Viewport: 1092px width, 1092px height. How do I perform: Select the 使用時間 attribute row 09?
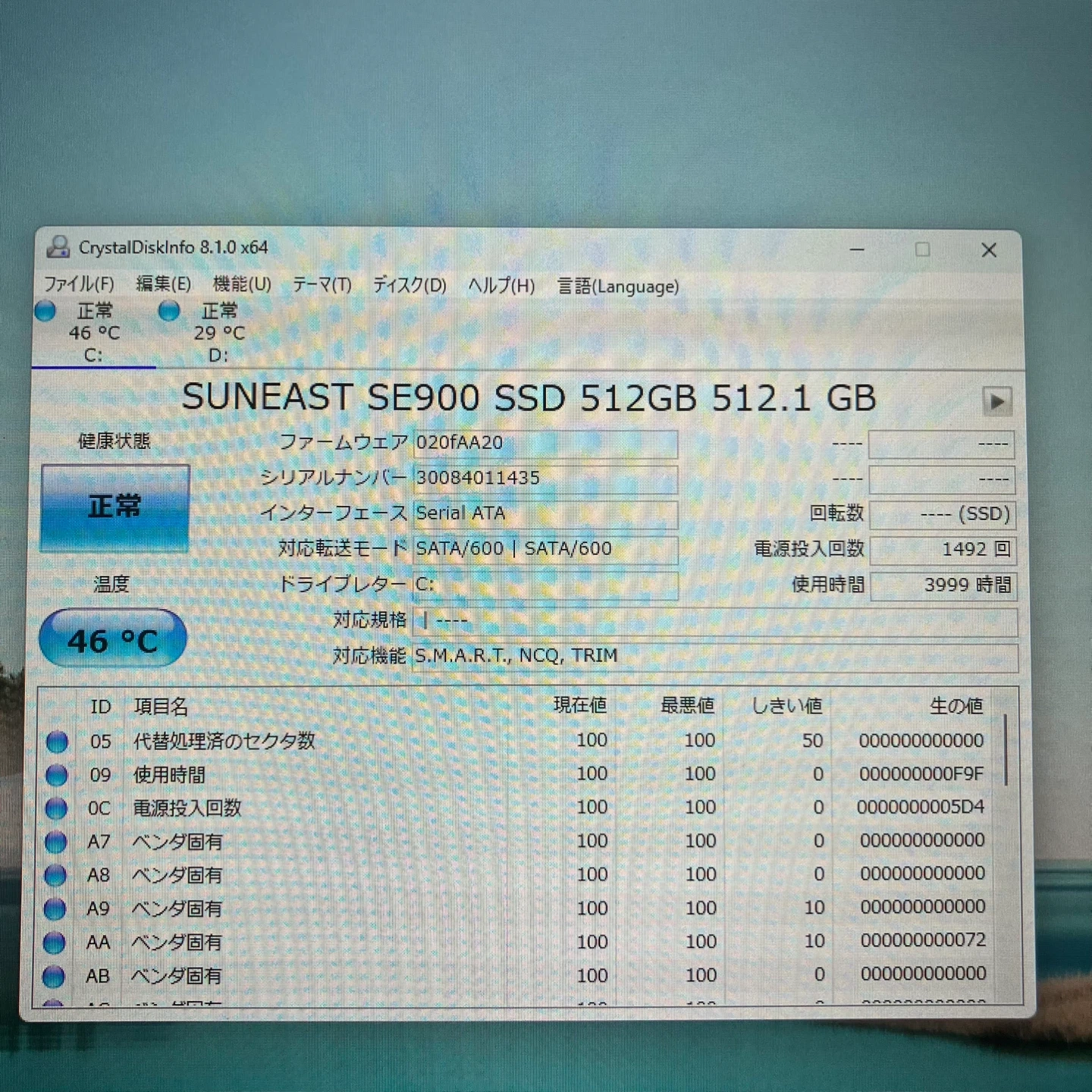[520, 774]
